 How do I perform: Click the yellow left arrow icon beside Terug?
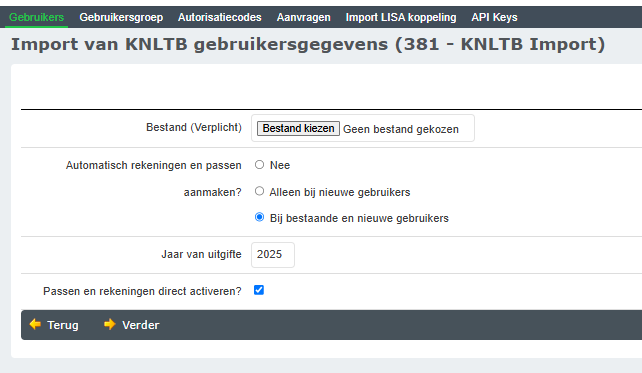(35, 324)
